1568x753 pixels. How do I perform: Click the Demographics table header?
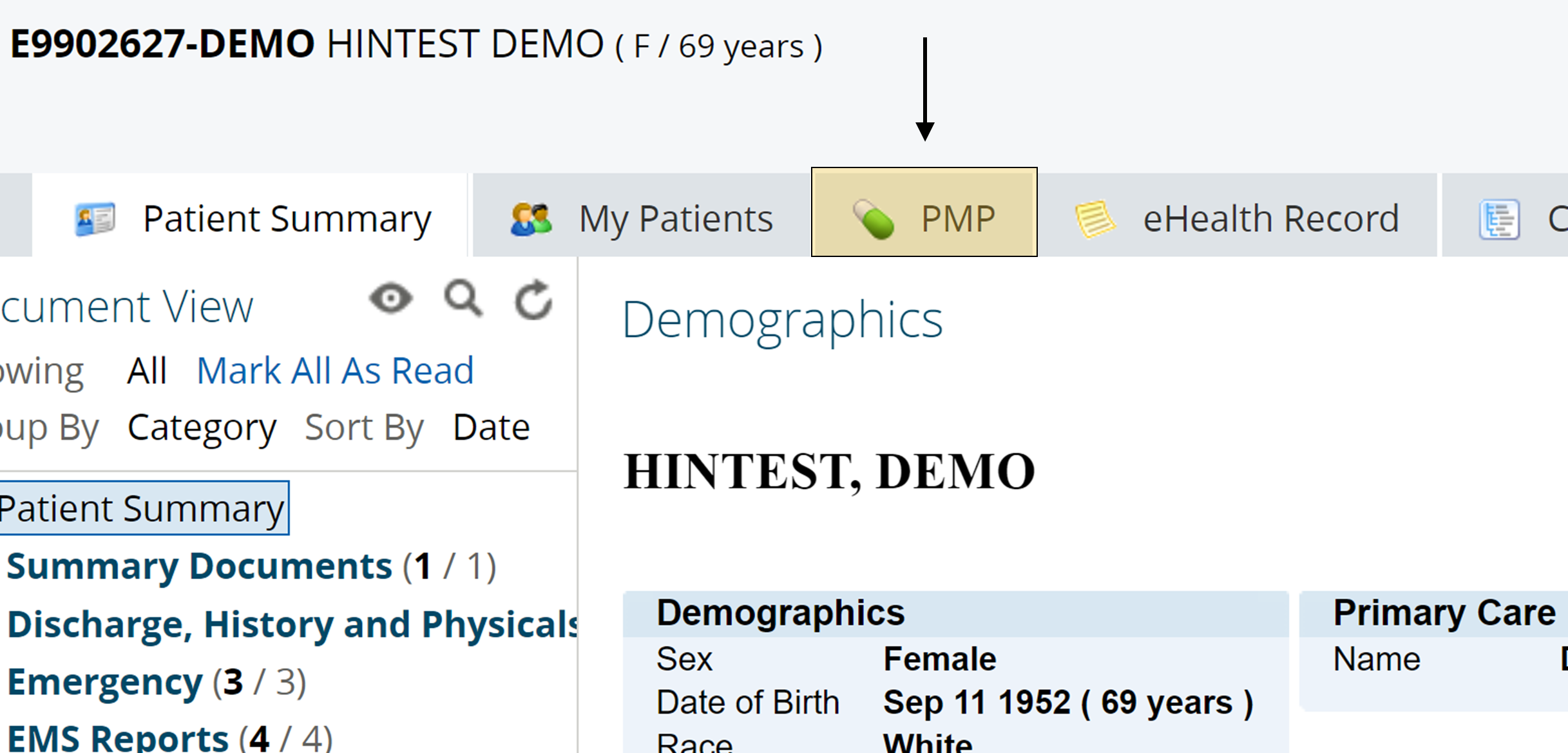(x=780, y=613)
